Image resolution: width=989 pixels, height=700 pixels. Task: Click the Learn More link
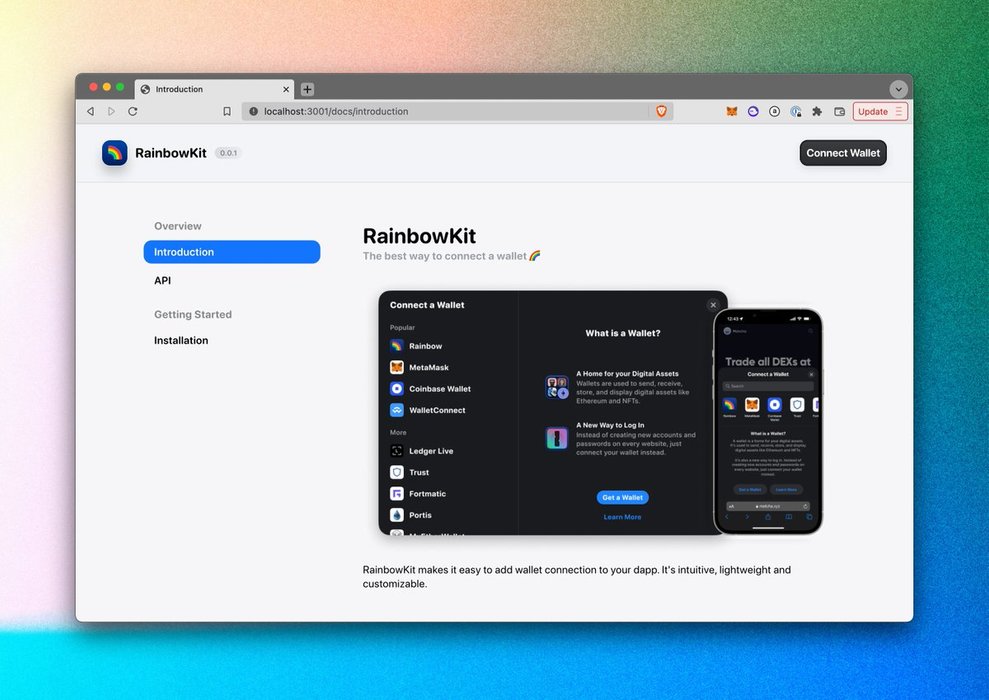623,517
